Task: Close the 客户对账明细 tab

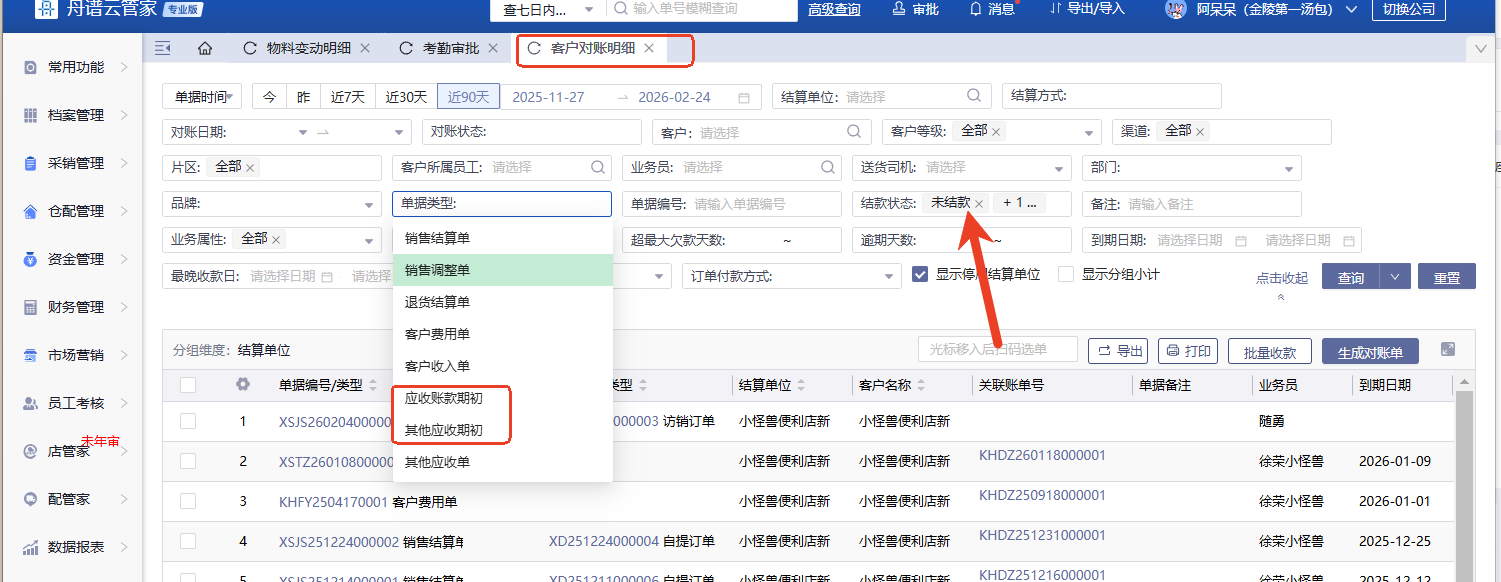Action: coord(649,48)
